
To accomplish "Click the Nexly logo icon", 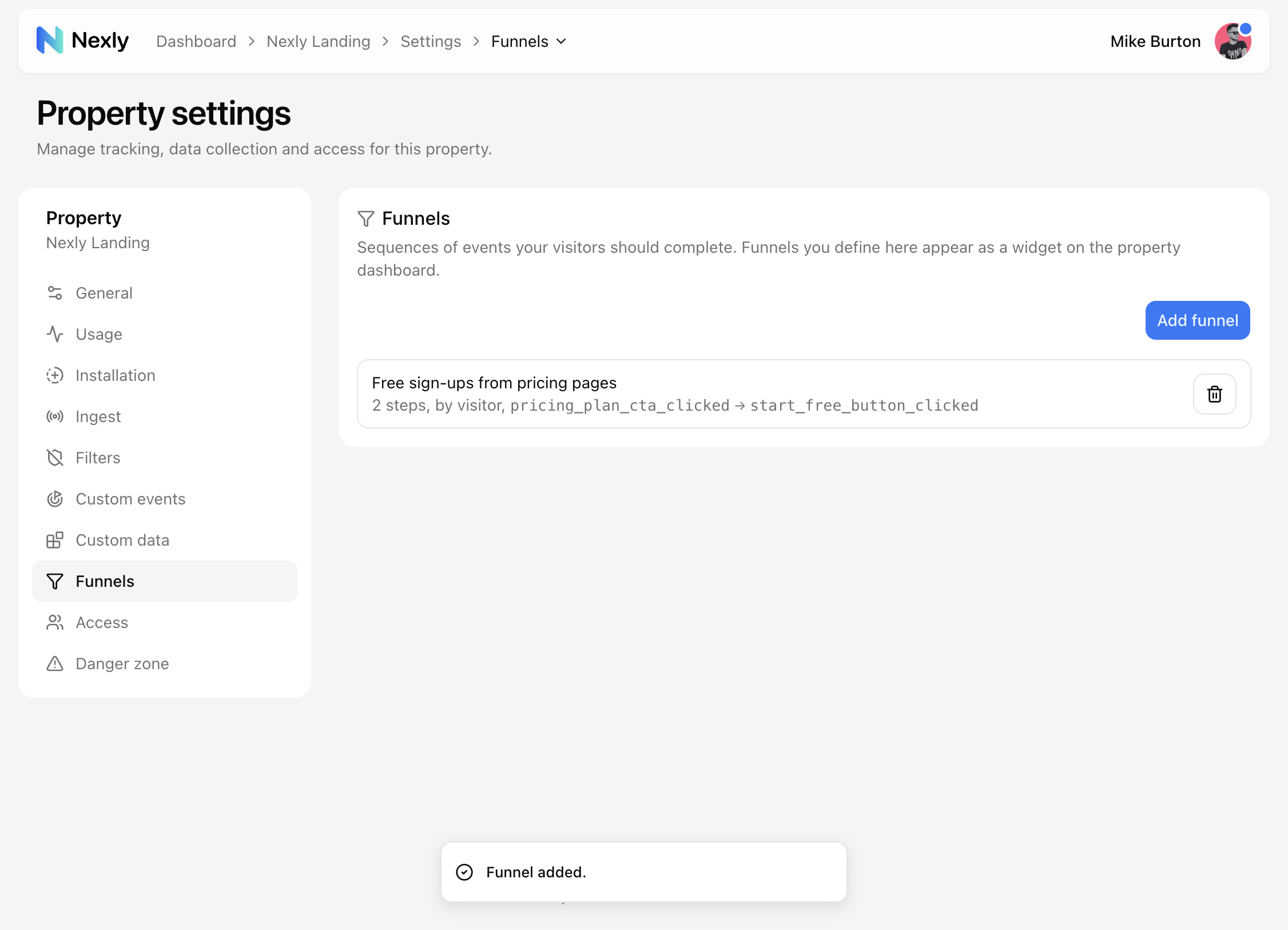I will click(x=50, y=41).
